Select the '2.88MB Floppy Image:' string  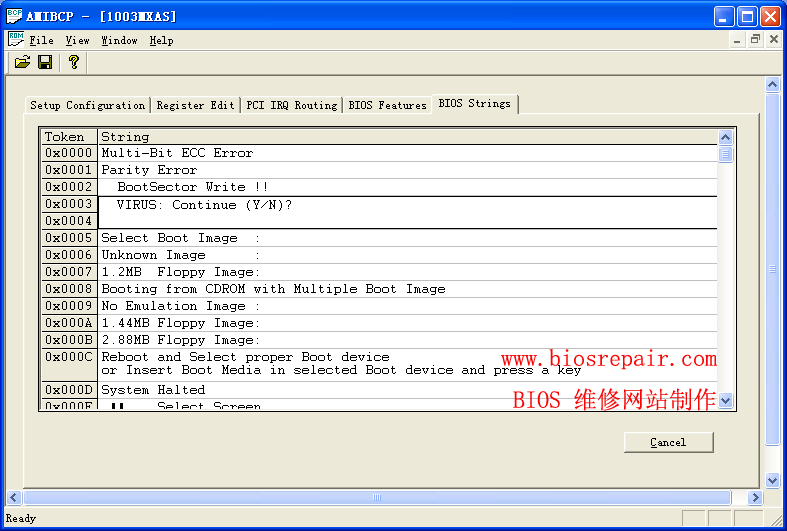point(181,340)
